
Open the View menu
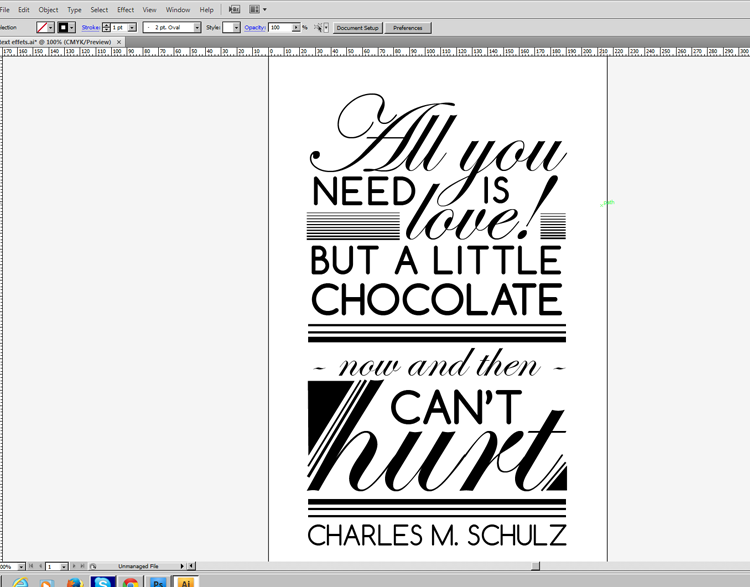149,10
